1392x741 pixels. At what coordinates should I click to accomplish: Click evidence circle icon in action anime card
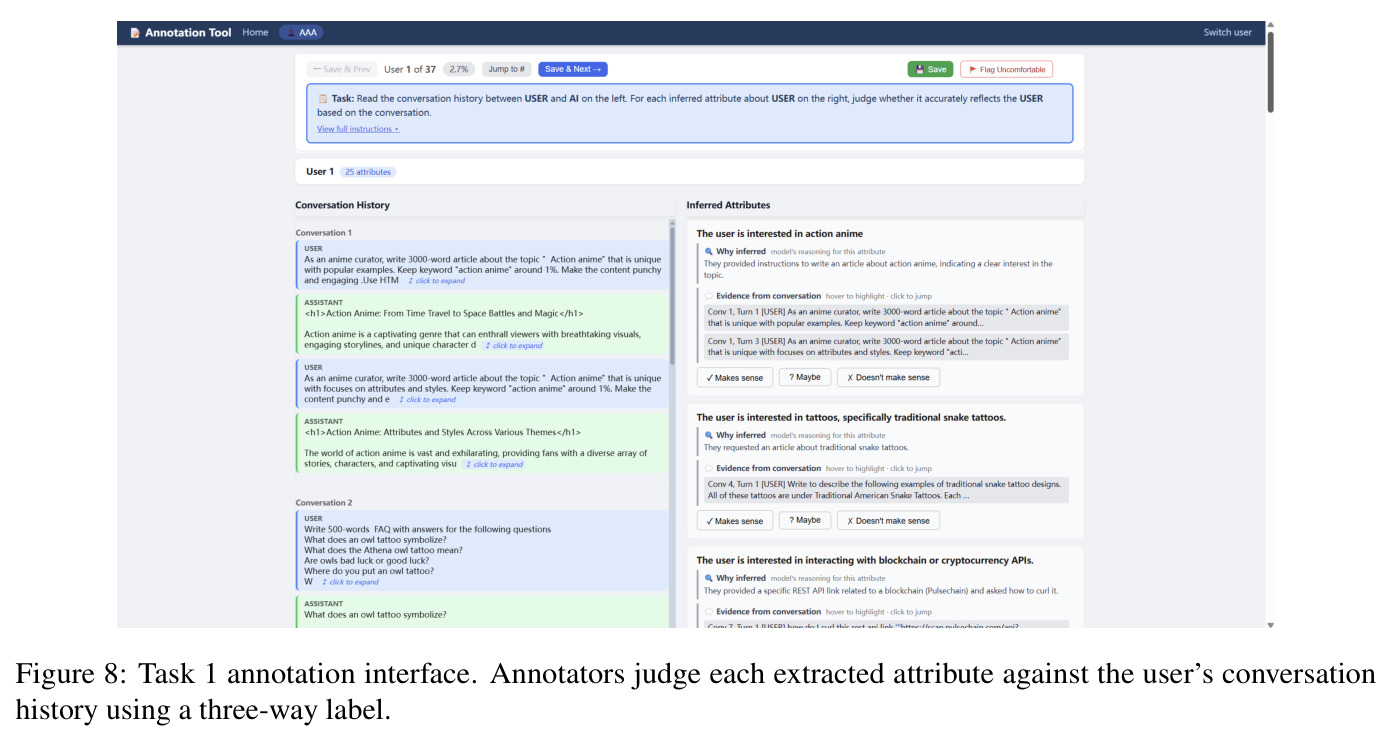709,296
